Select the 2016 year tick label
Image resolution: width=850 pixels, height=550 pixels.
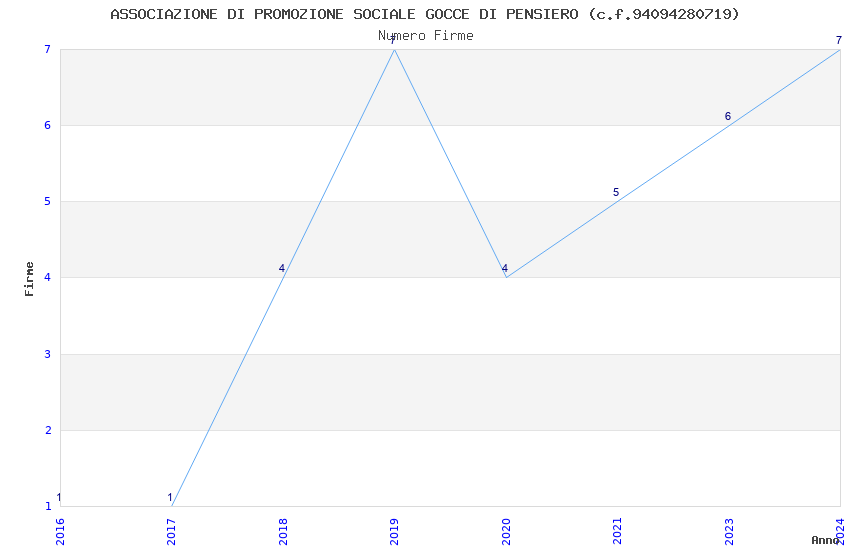pos(60,532)
